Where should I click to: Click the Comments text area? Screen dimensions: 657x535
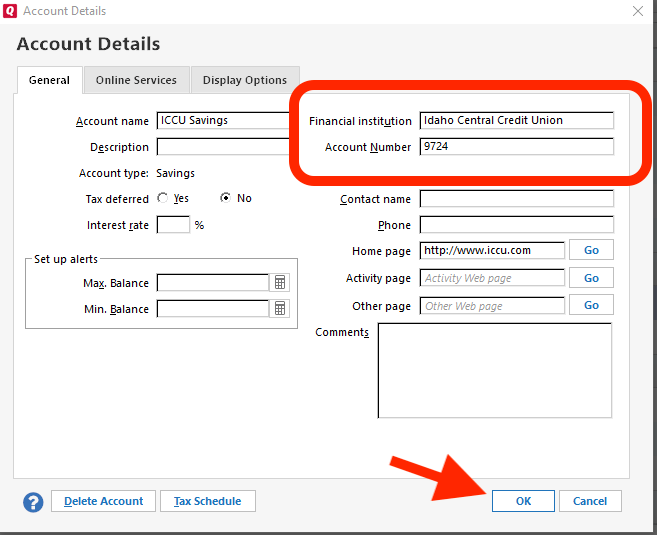pyautogui.click(x=495, y=370)
